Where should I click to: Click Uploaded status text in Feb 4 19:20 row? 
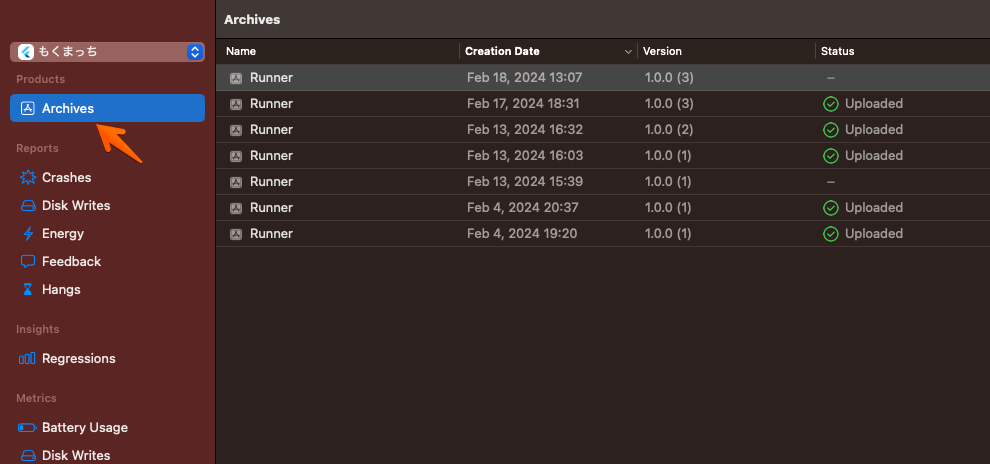point(874,234)
